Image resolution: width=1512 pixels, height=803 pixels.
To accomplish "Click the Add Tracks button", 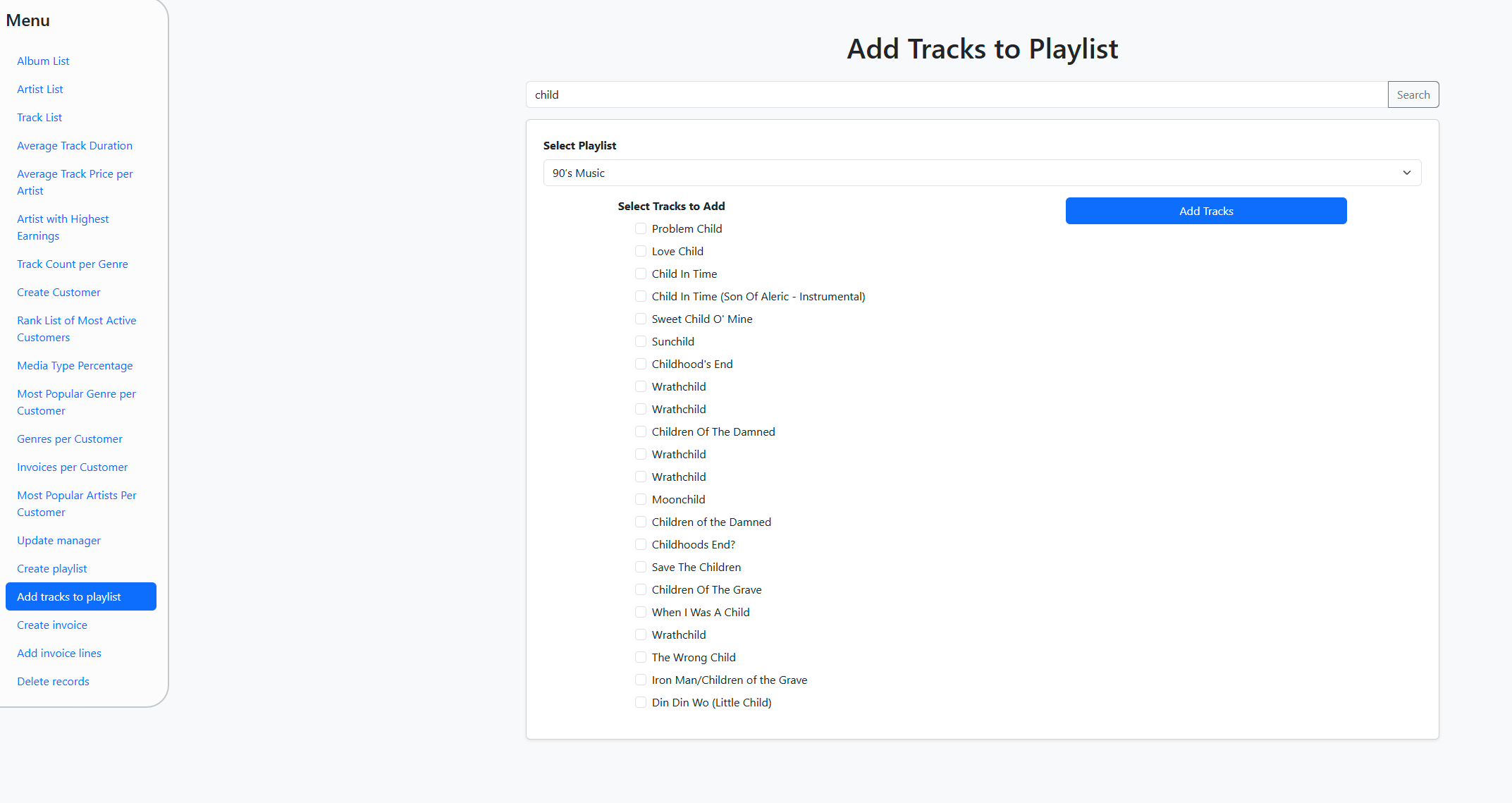I will [x=1205, y=211].
